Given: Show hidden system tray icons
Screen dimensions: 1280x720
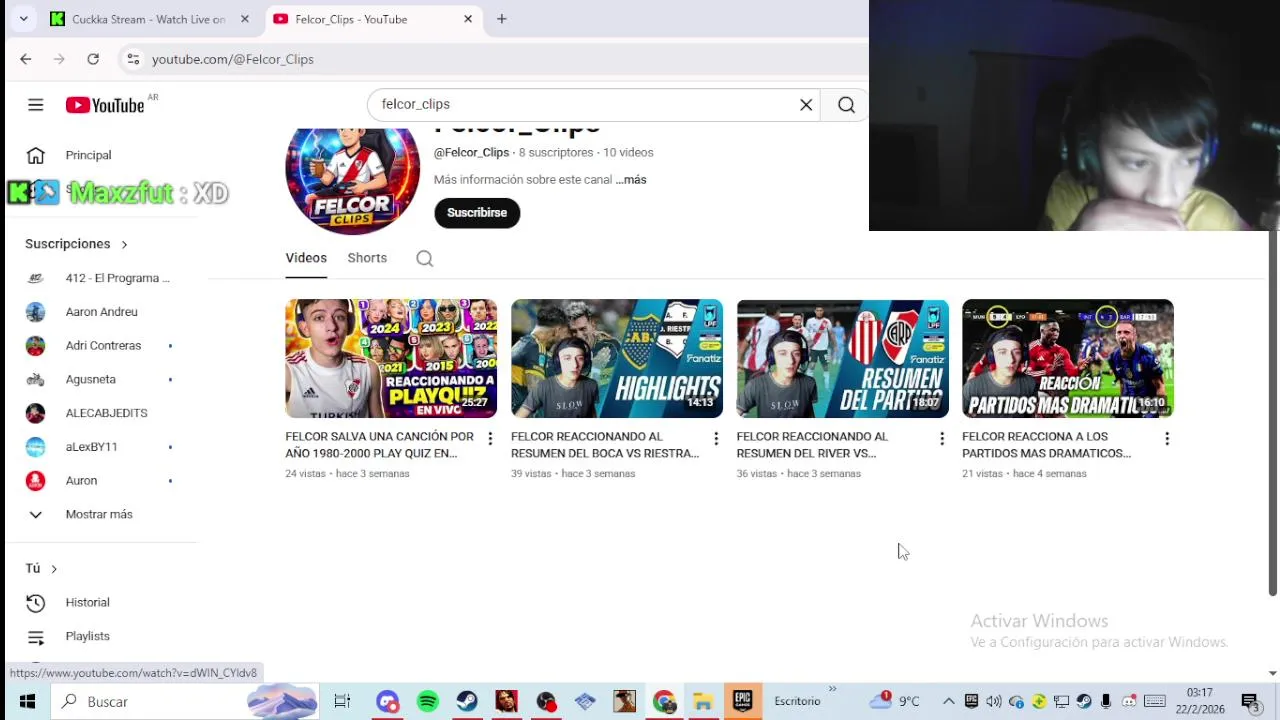Looking at the screenshot, I should (x=948, y=701).
